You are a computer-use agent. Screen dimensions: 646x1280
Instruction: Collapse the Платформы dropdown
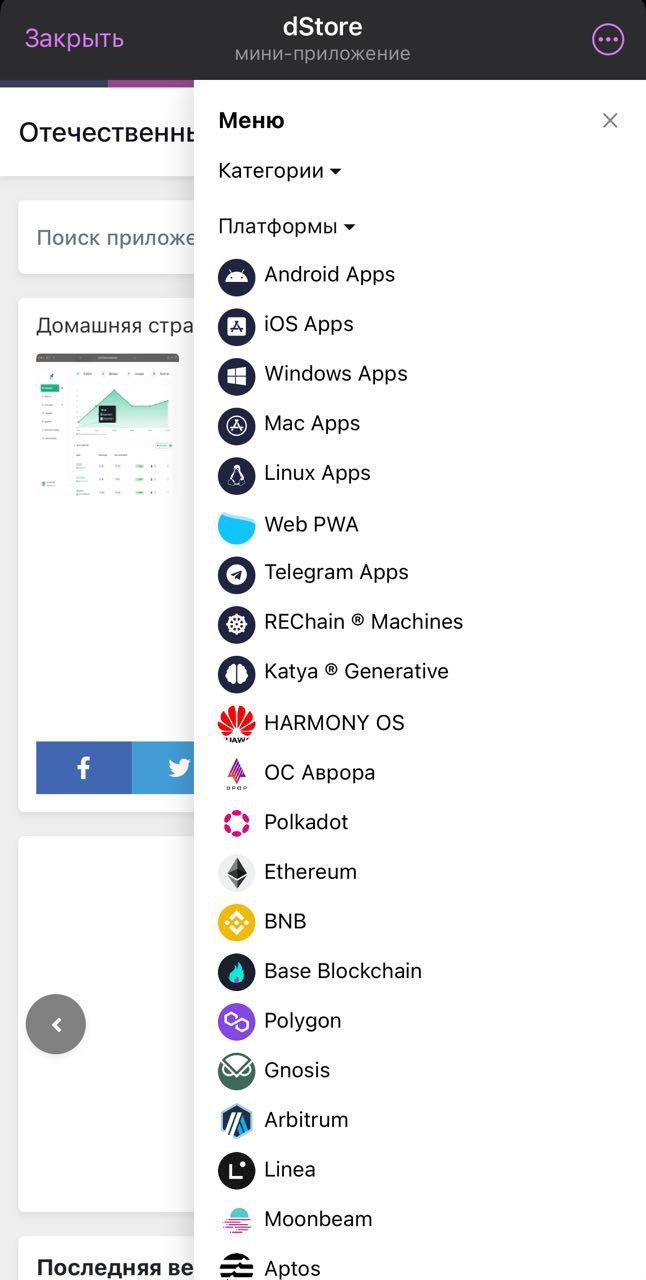pyautogui.click(x=286, y=226)
